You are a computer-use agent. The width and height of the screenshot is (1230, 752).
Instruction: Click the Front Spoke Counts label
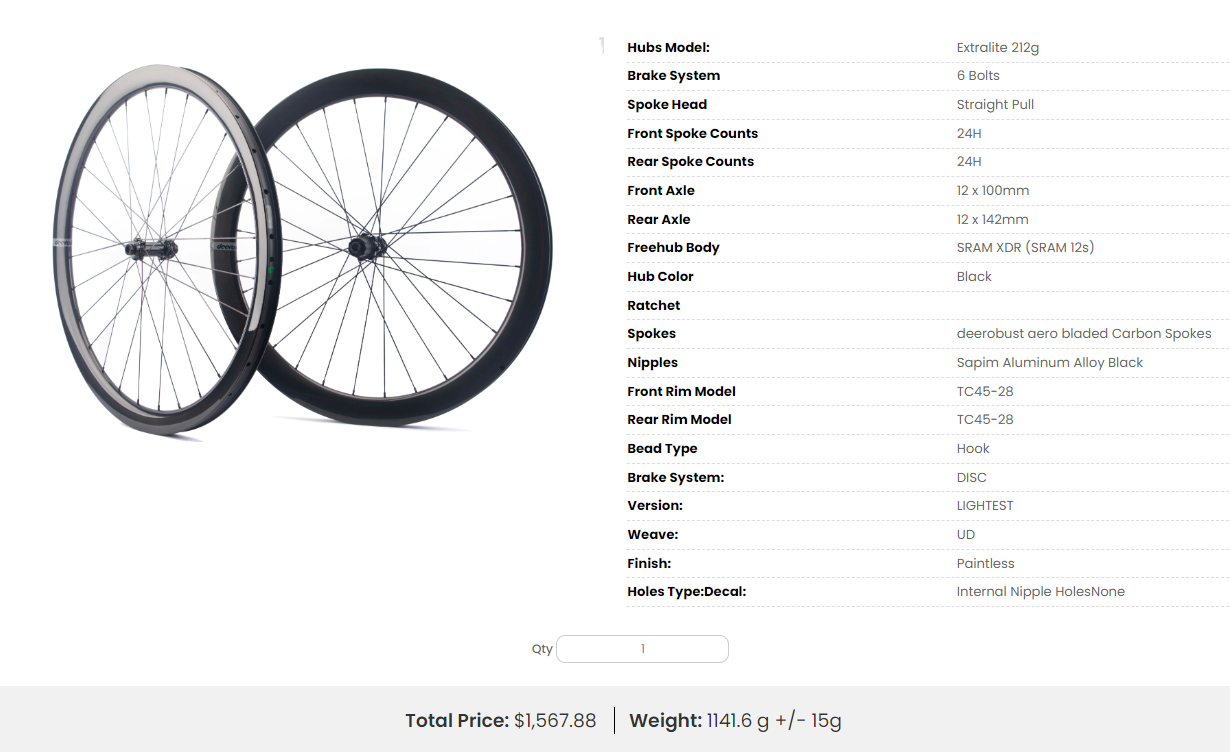point(692,133)
